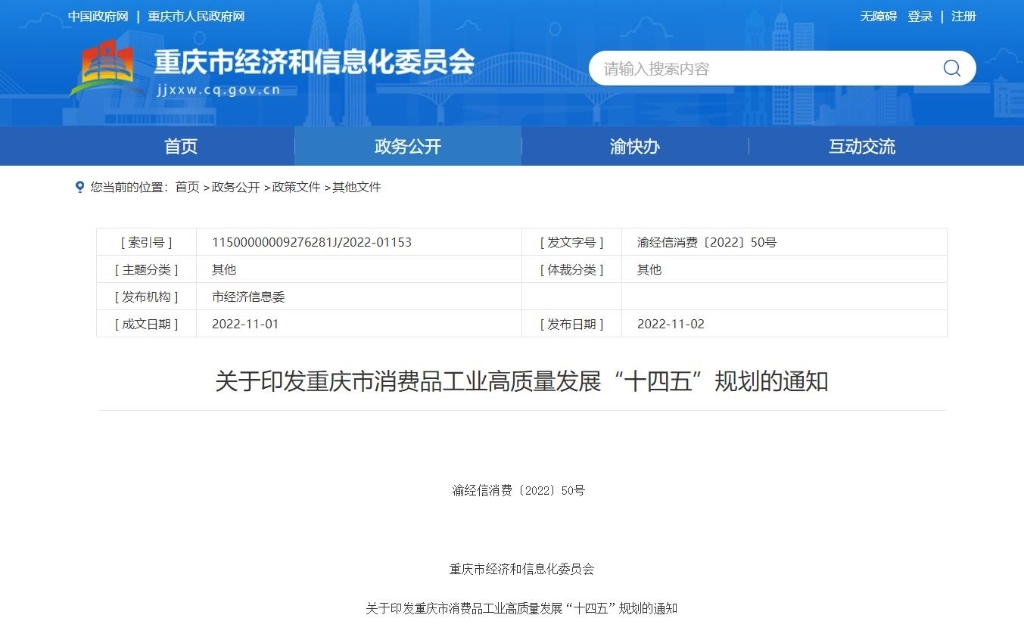Viewport: 1024px width, 643px height.
Task: Click the 重庆市经济和信息化委员会 site title
Action: [x=314, y=62]
